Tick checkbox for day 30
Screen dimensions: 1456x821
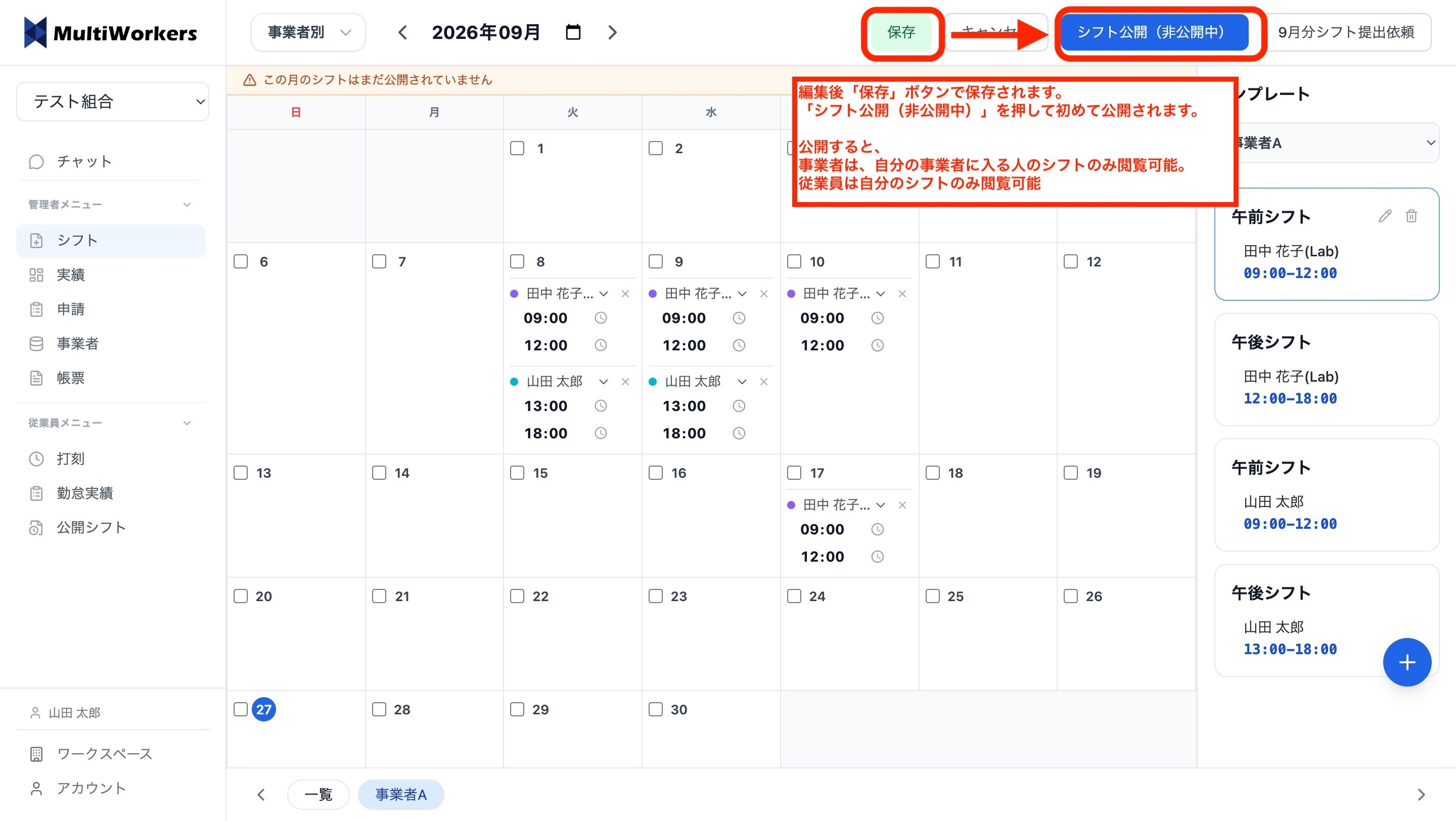click(655, 710)
